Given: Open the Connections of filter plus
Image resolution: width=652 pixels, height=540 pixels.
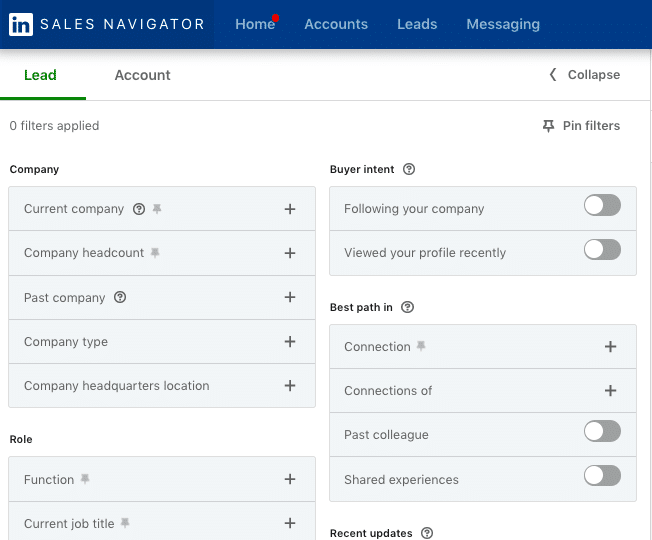Looking at the screenshot, I should 610,391.
